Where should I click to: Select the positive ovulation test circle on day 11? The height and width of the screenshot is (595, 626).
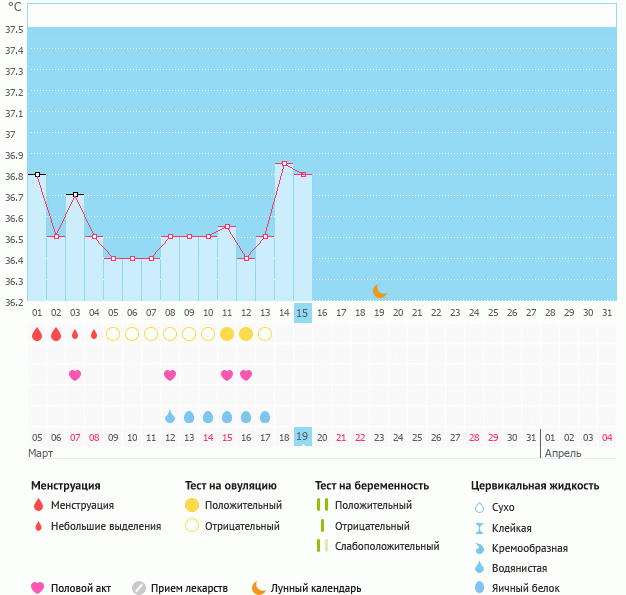click(x=227, y=334)
